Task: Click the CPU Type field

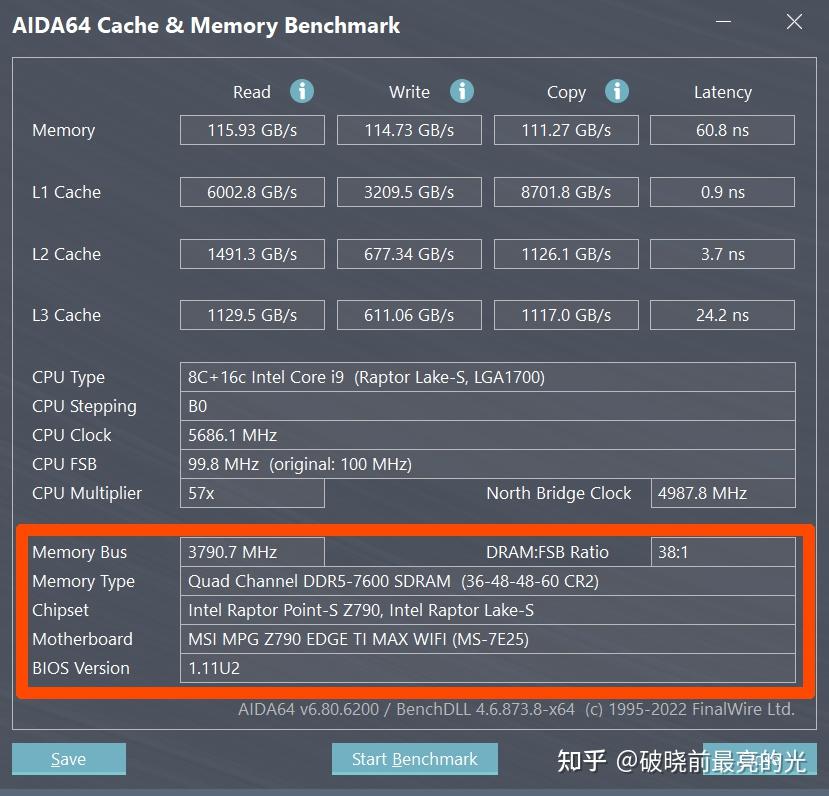Action: click(487, 377)
